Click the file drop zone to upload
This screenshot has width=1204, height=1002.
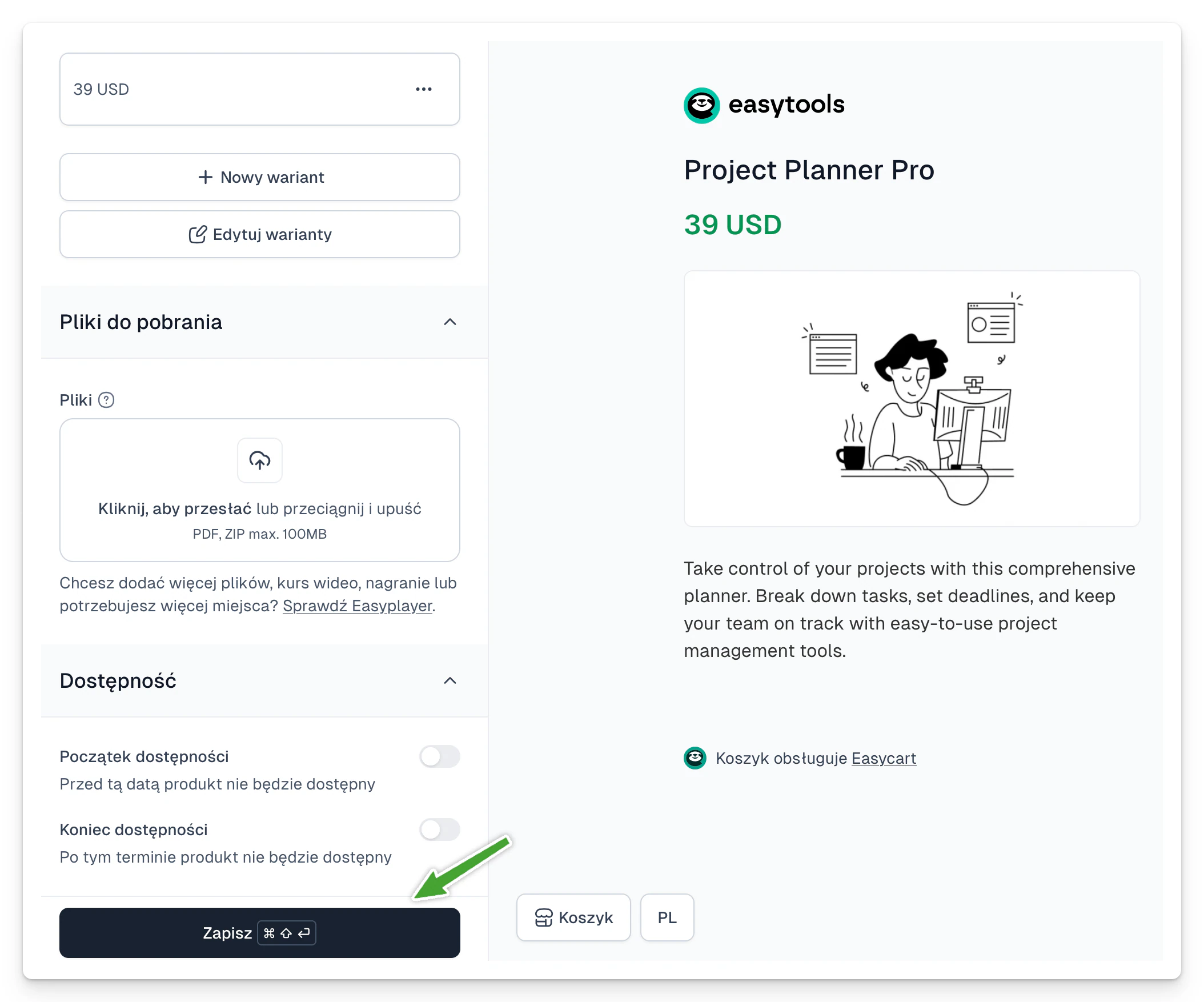pos(260,490)
